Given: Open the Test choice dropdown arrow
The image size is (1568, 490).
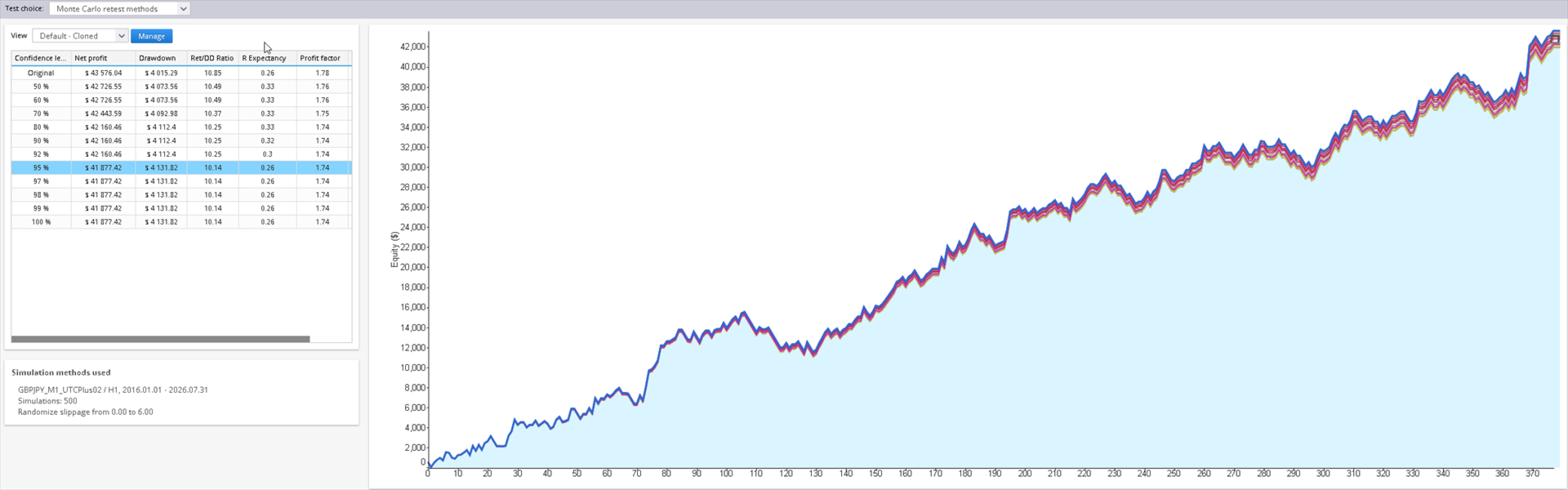Looking at the screenshot, I should tap(183, 8).
